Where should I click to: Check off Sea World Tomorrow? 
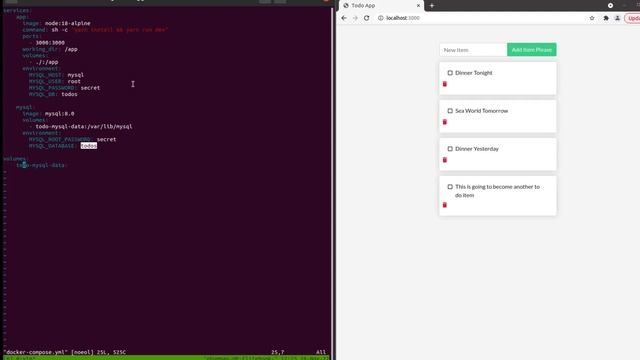(x=450, y=111)
